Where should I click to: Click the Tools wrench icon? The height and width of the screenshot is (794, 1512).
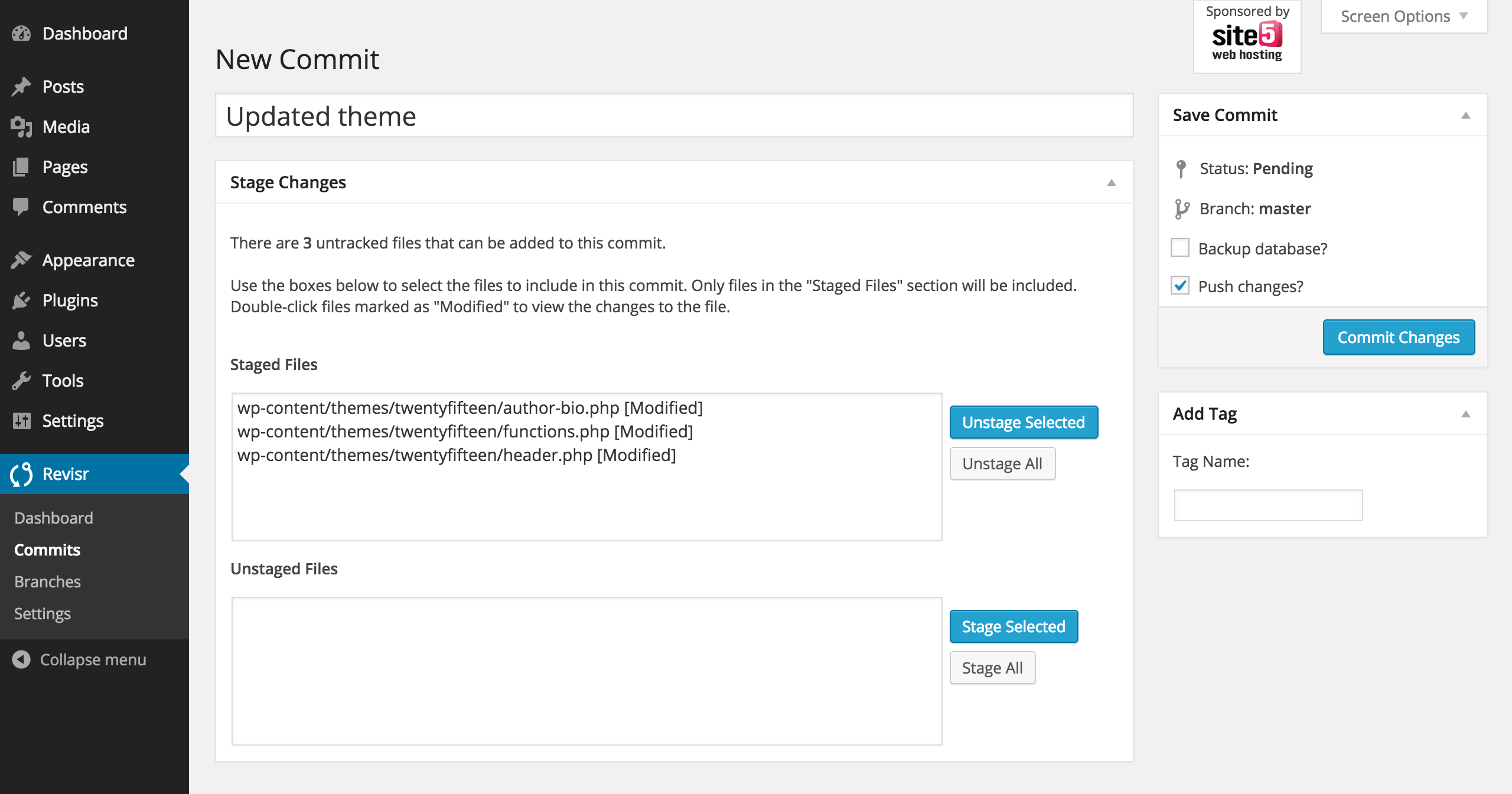(x=21, y=381)
